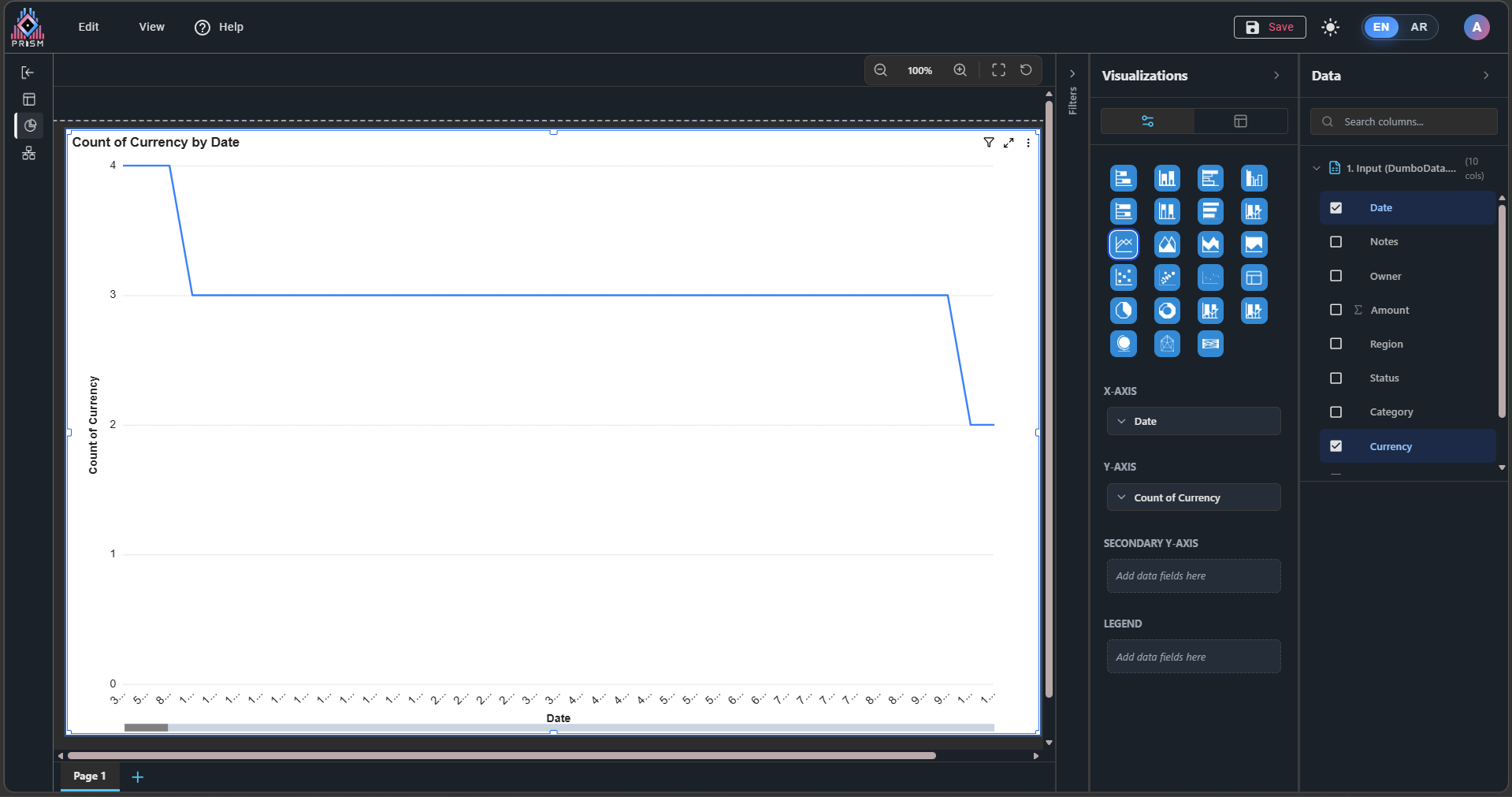Switch language to AR
1512x797 pixels.
1418,27
